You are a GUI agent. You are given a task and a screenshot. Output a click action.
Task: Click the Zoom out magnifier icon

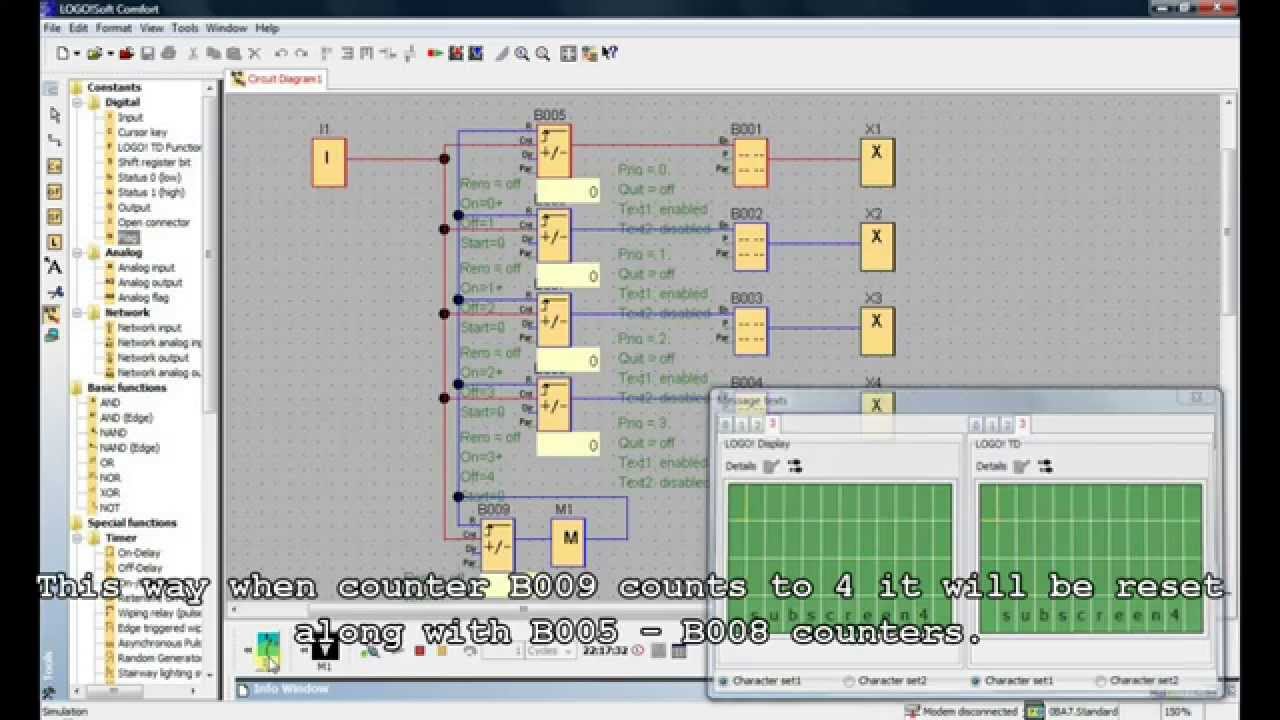[542, 53]
